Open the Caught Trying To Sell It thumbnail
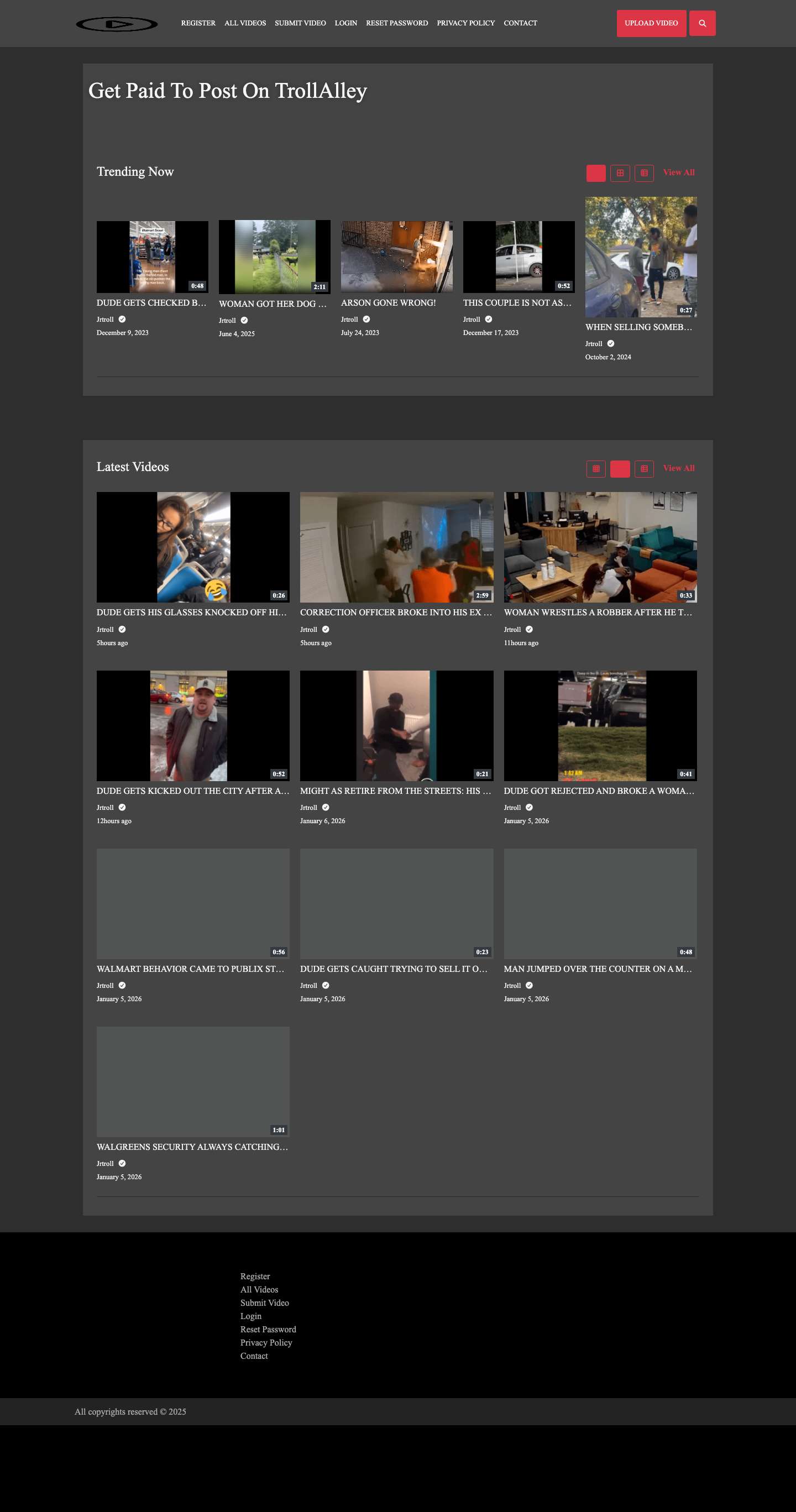Viewport: 796px width, 1512px height. point(396,903)
